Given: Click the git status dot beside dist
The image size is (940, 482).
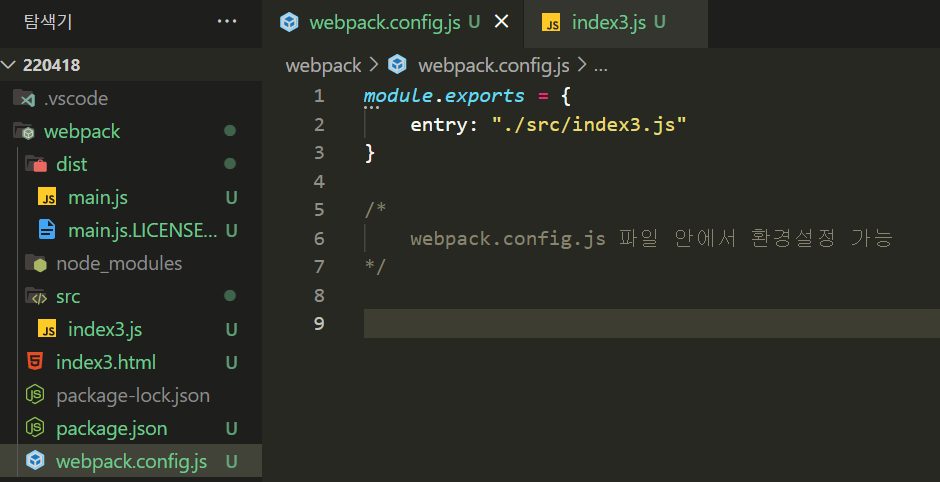Looking at the screenshot, I should tap(230, 164).
